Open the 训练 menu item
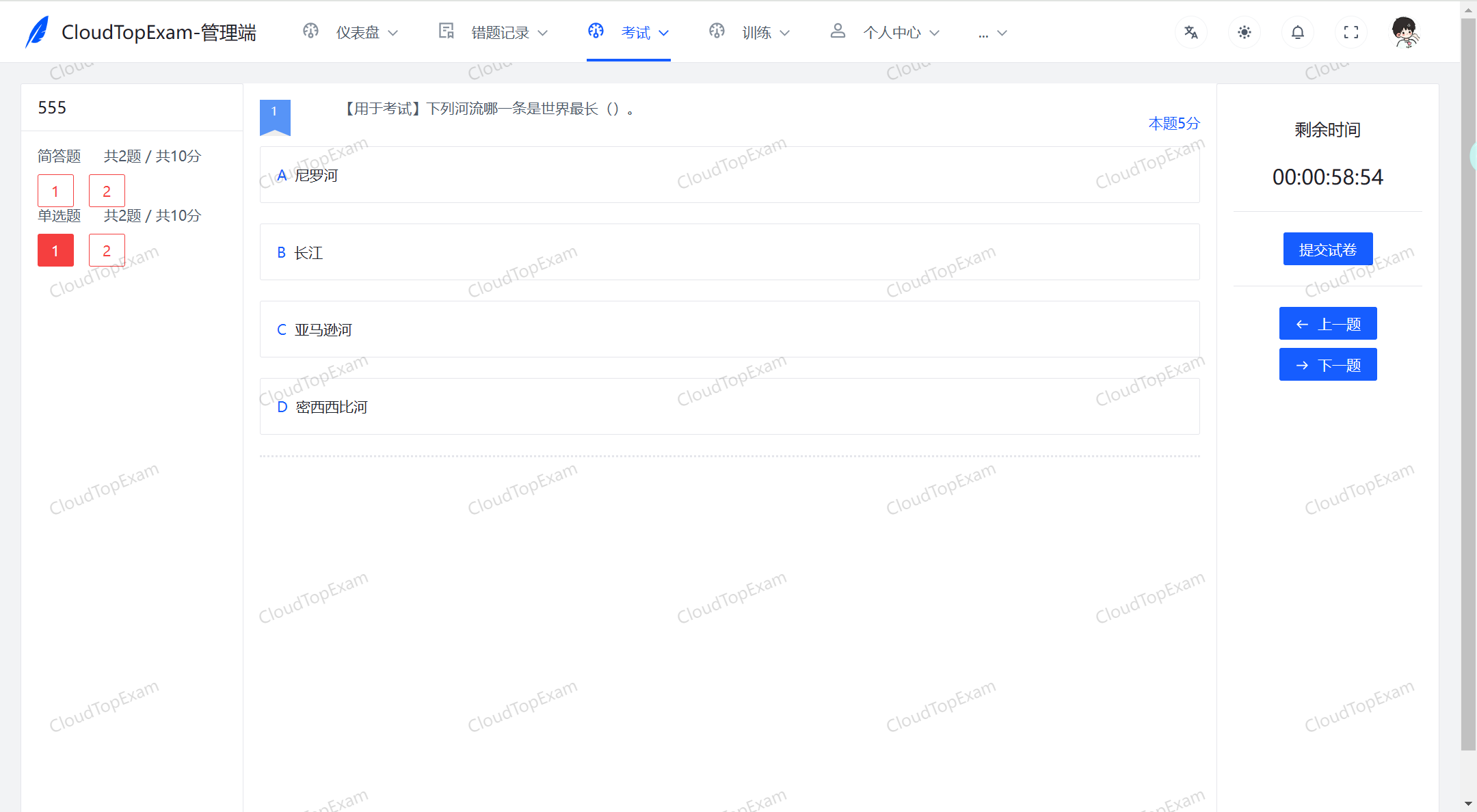This screenshot has width=1477, height=812. [756, 32]
